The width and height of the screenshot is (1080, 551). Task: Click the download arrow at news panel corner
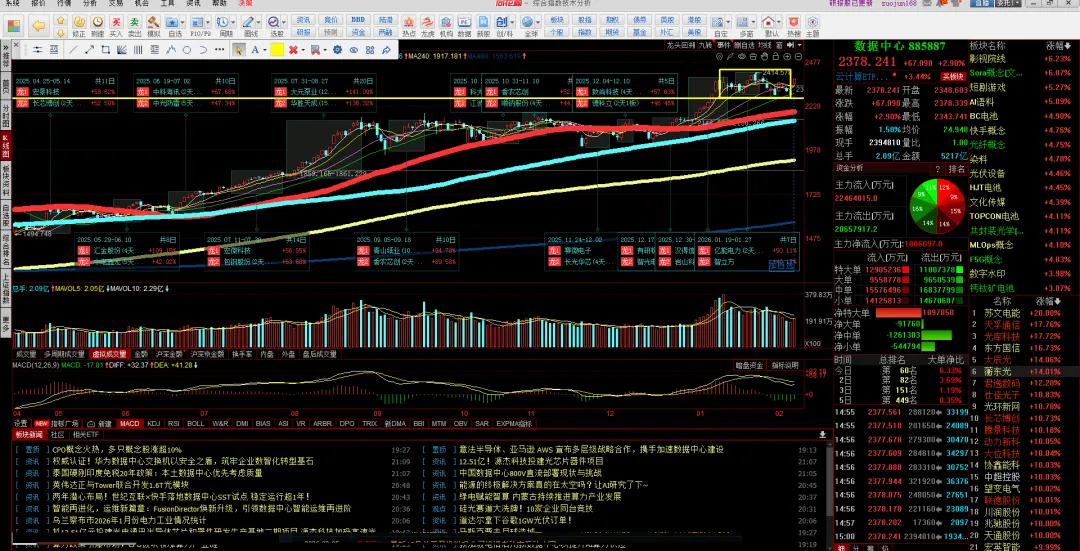coord(822,435)
